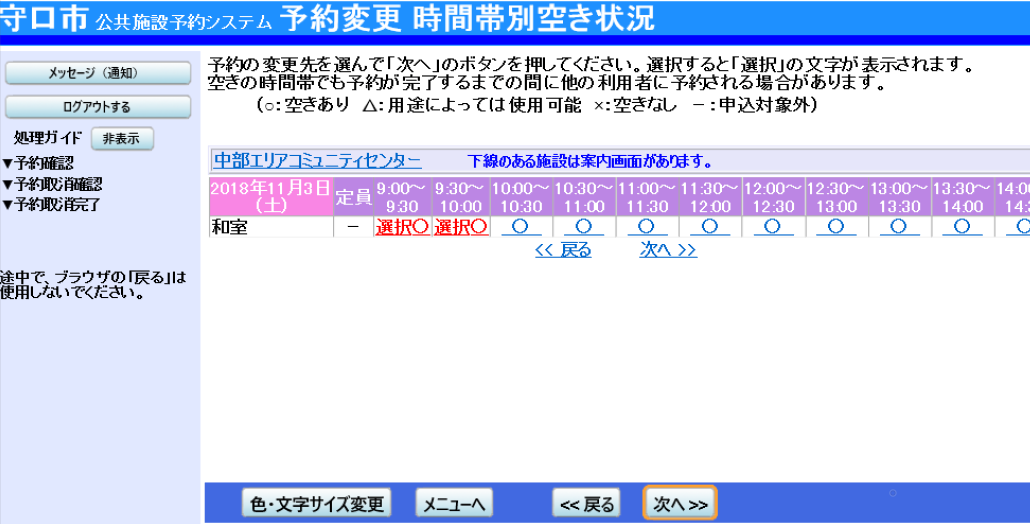Click the 下線のある施設は案内画面があります note
The width and height of the screenshot is (1030, 524).
click(590, 162)
